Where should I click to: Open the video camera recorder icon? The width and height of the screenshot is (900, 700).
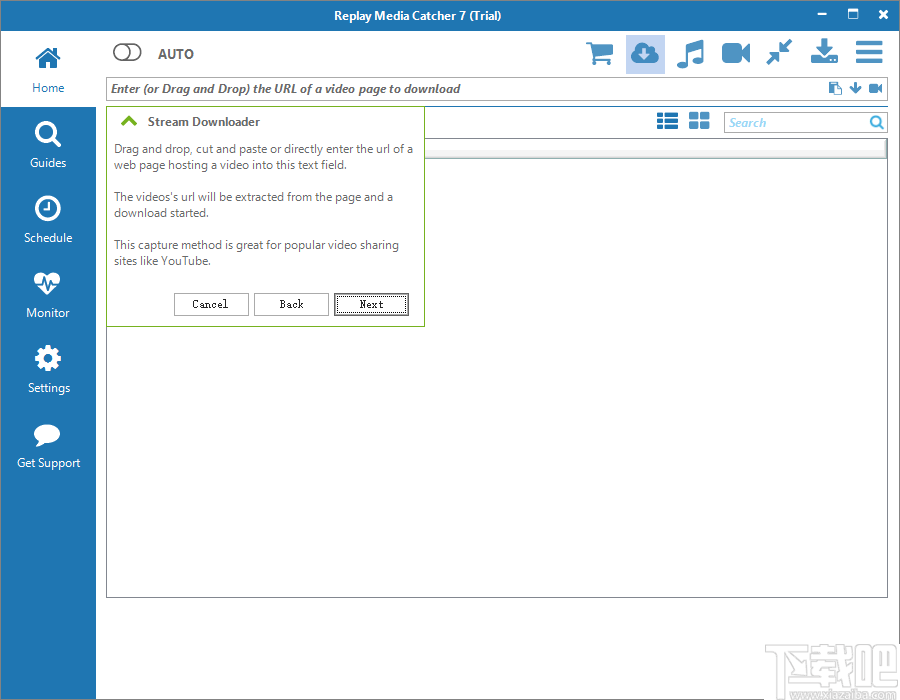click(736, 53)
